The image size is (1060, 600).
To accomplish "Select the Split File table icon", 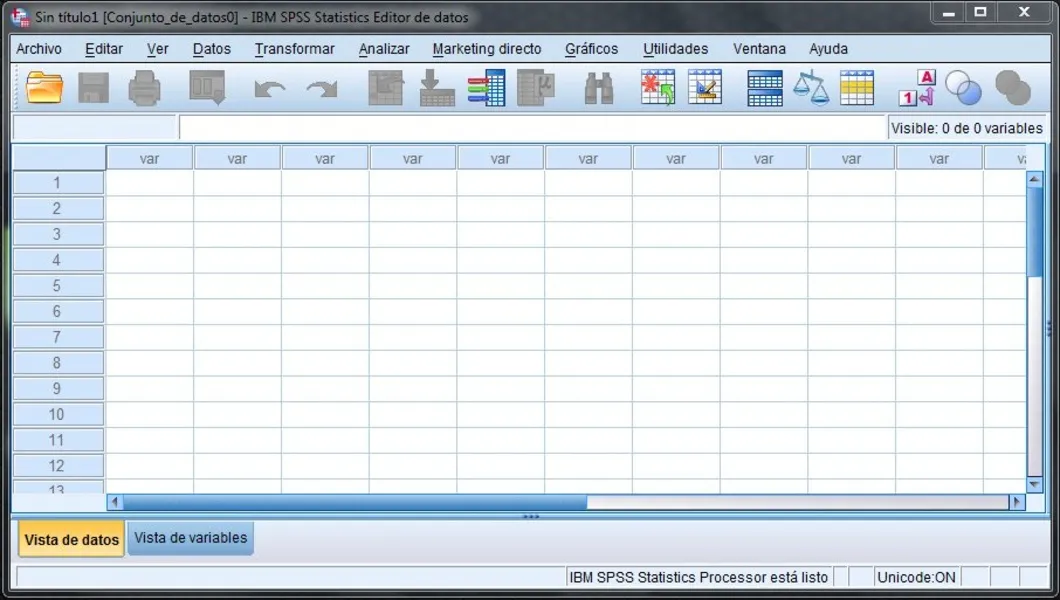I will 764,88.
